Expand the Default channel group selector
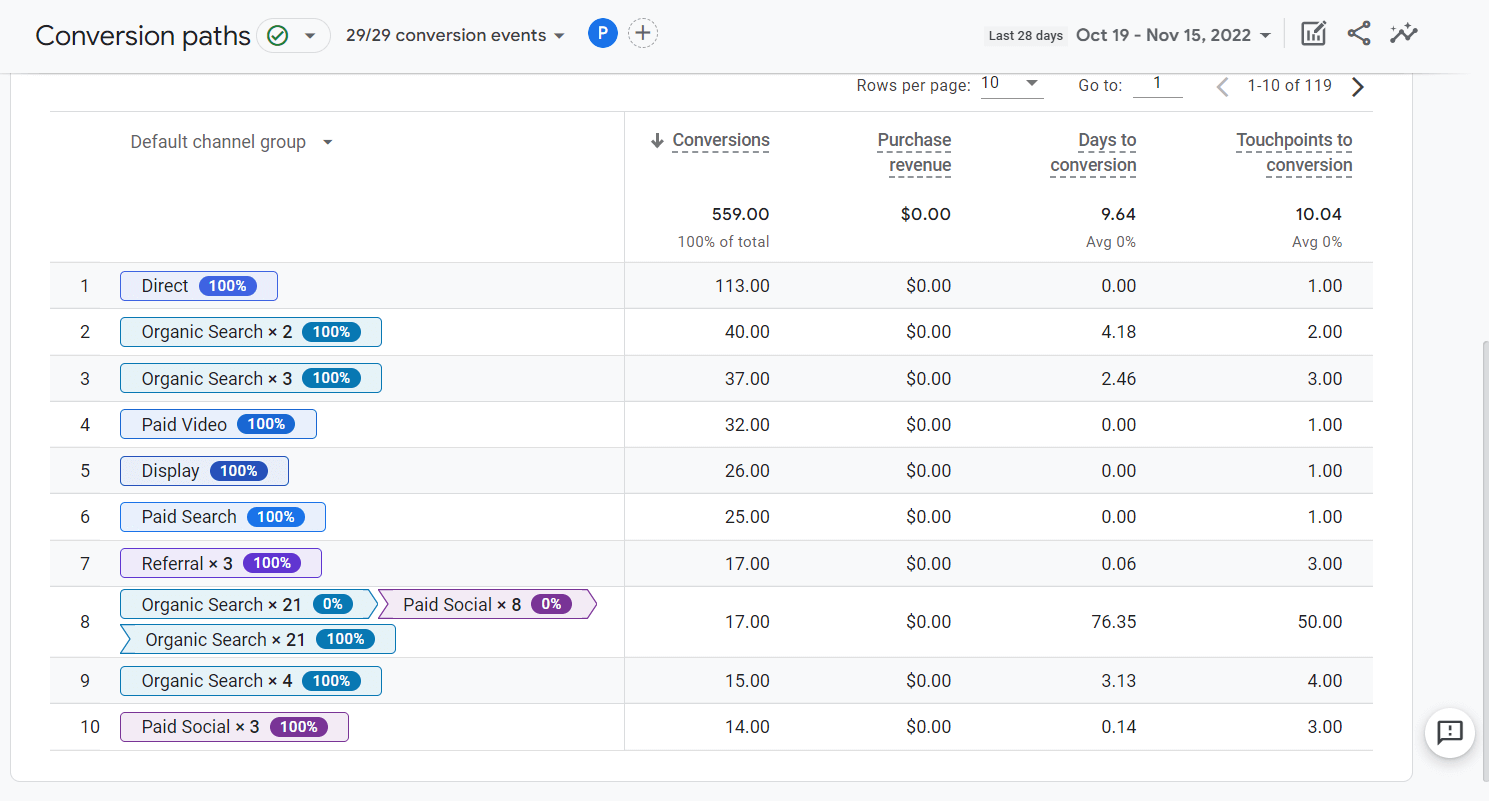This screenshot has width=1489, height=801. coord(231,142)
